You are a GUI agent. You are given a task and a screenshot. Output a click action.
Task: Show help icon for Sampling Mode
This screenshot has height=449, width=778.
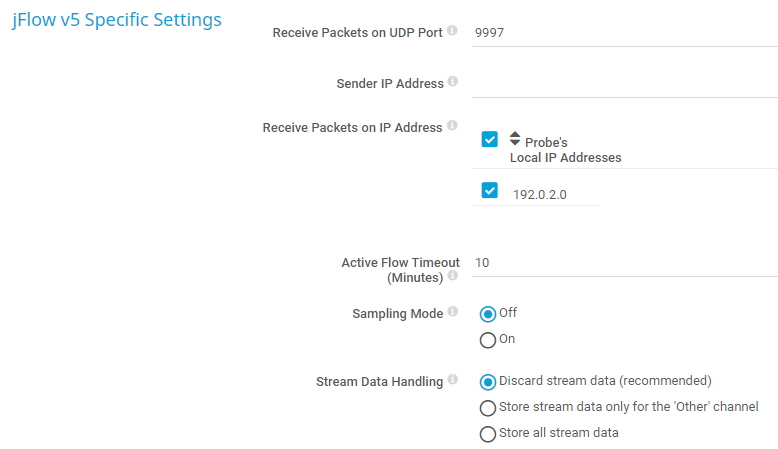[452, 312]
